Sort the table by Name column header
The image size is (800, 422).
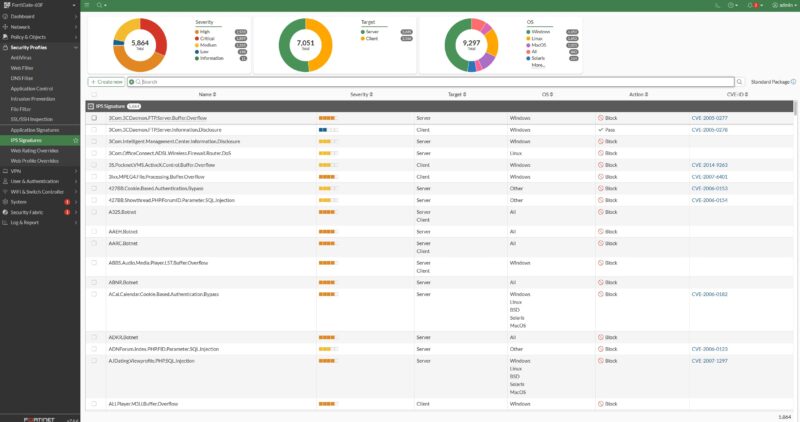point(207,94)
